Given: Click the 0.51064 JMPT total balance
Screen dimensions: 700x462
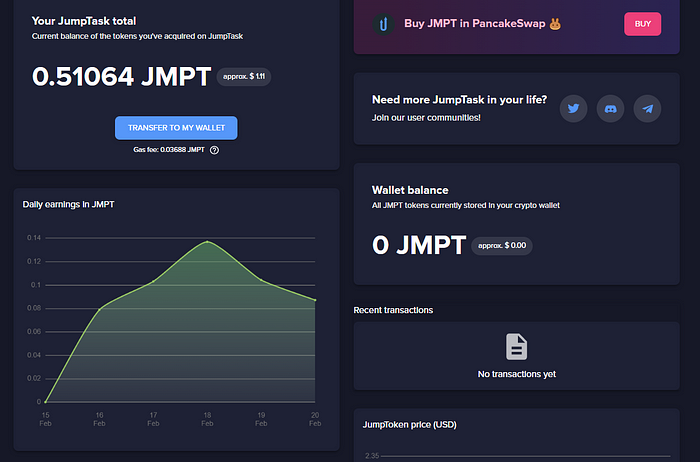Looking at the screenshot, I should 121,76.
